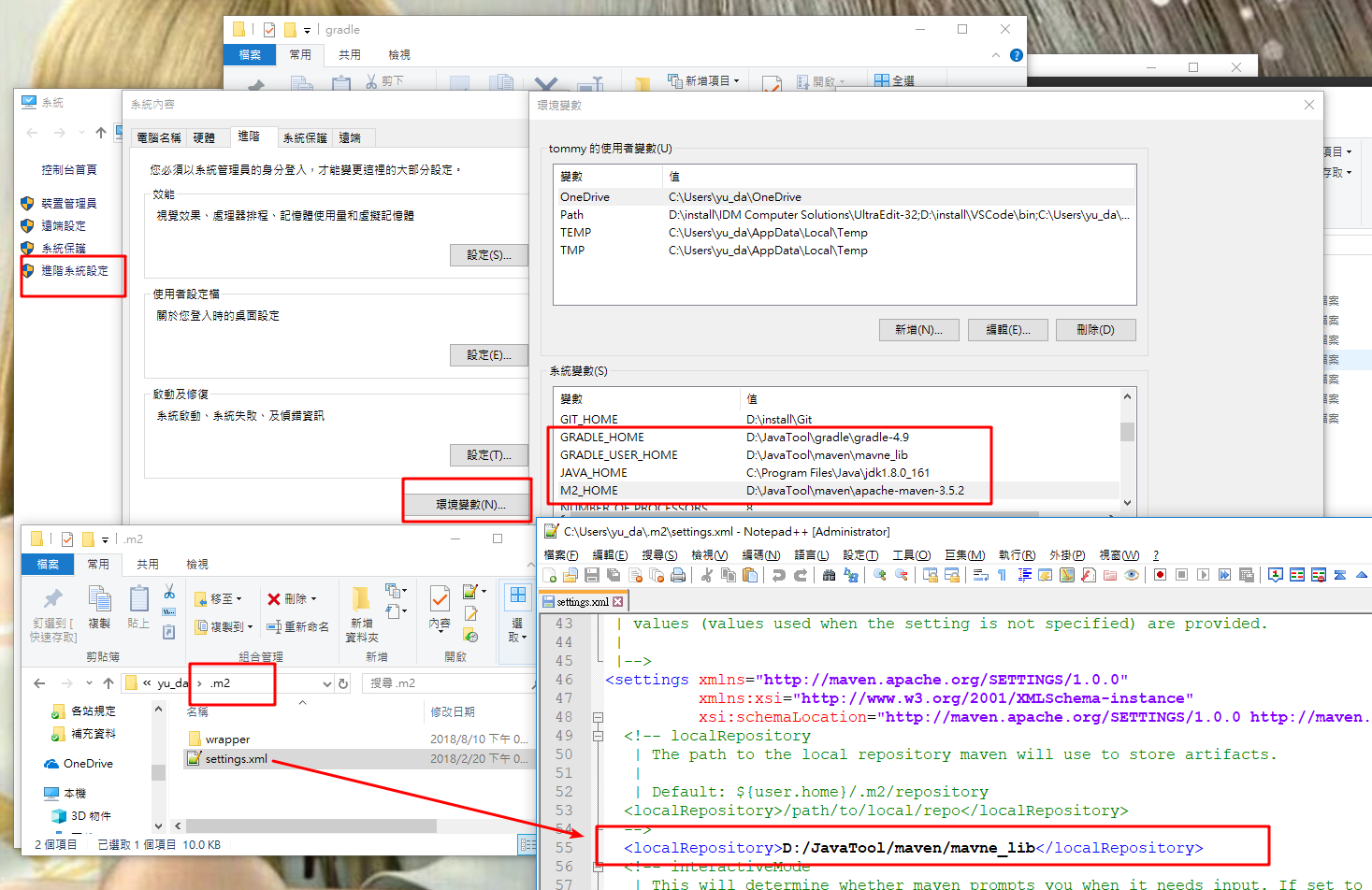The height and width of the screenshot is (890, 1372).
Task: Open the 語言(L) menu in Notepad++
Action: [811, 555]
